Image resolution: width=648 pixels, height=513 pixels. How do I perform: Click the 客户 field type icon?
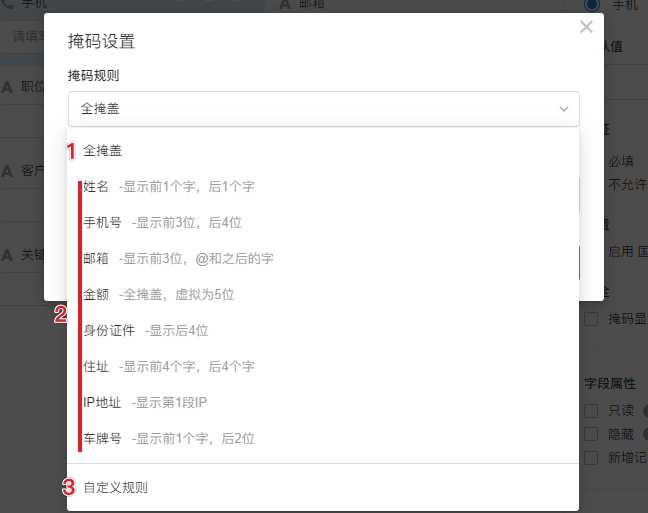[7, 171]
